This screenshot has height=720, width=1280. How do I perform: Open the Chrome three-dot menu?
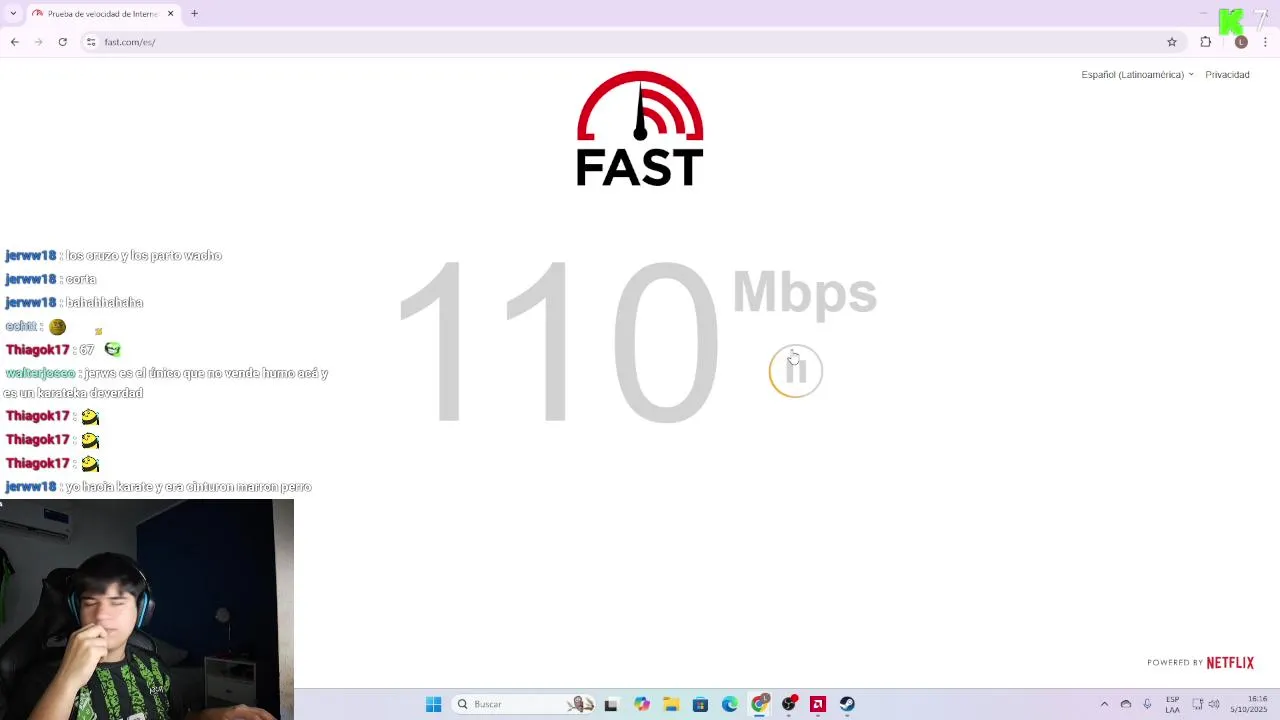pyautogui.click(x=1266, y=42)
